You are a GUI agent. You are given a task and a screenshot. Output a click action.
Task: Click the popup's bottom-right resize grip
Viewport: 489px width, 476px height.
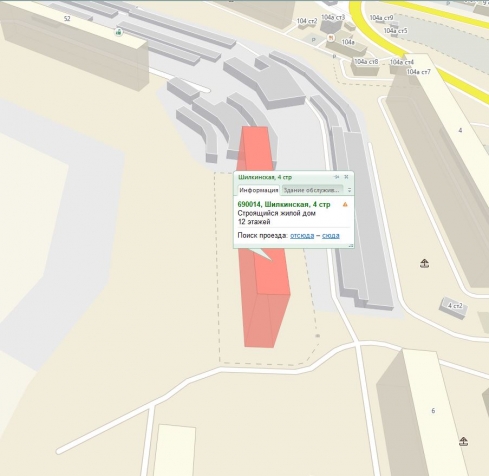tap(350, 246)
